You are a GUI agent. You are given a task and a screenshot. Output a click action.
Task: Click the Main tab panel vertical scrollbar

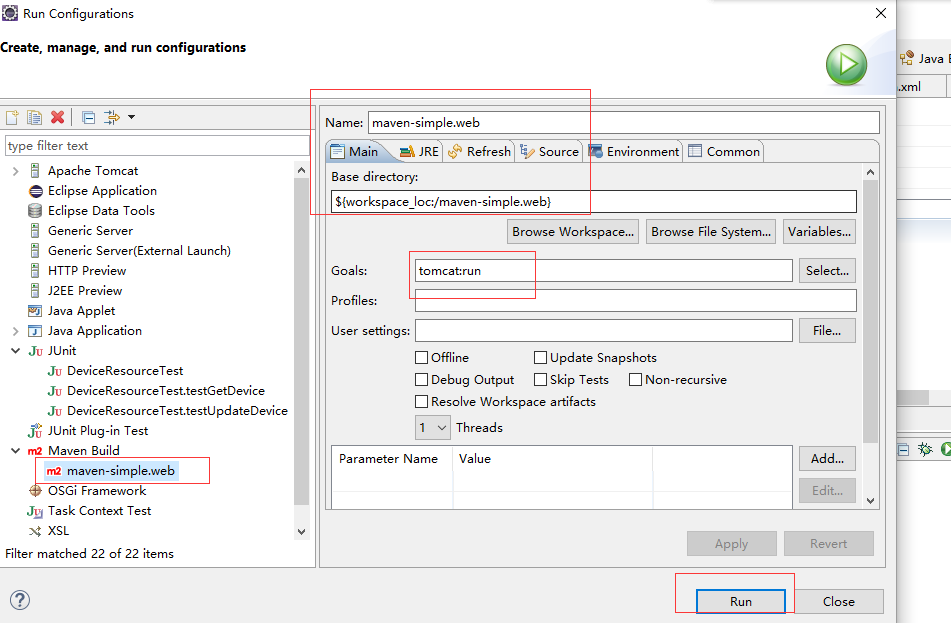(870, 312)
